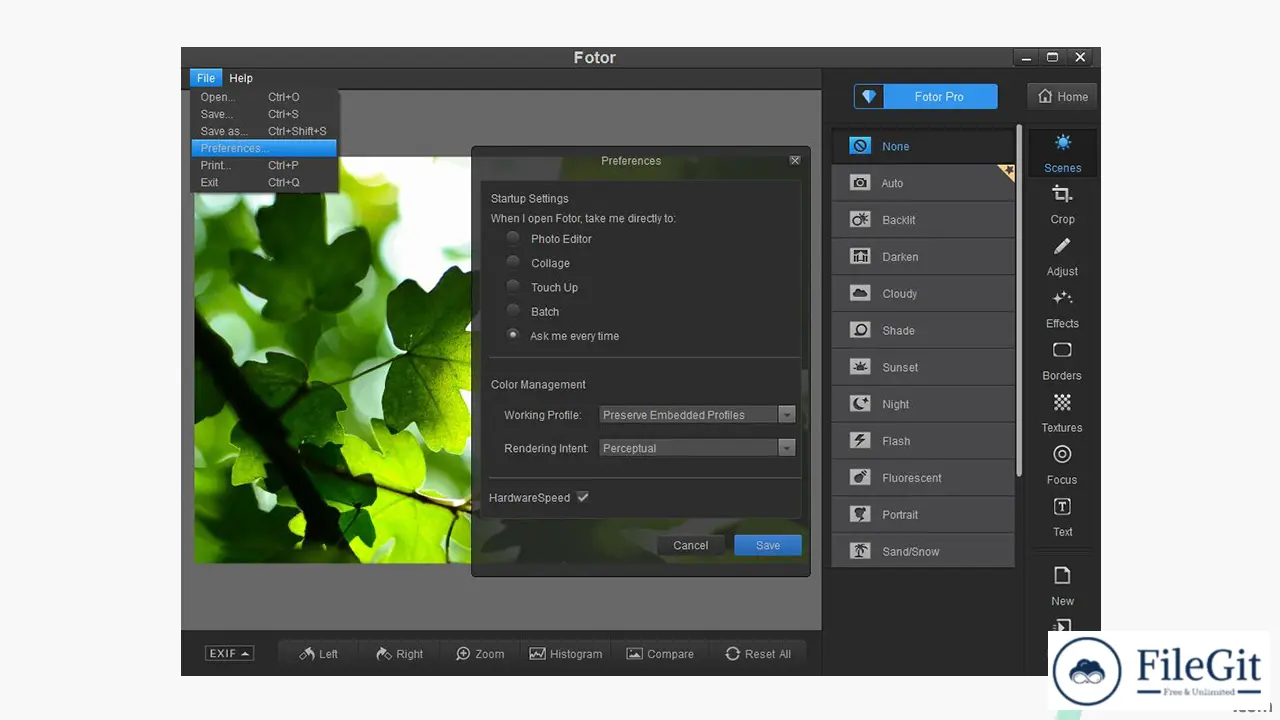
Task: Choose Save as... menu entry
Action: click(x=264, y=131)
